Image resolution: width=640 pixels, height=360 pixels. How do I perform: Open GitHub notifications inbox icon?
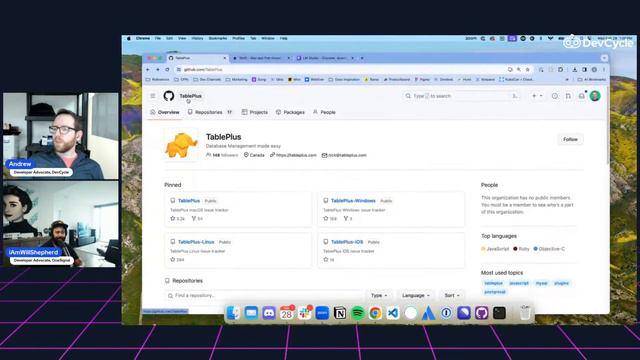pyautogui.click(x=582, y=96)
